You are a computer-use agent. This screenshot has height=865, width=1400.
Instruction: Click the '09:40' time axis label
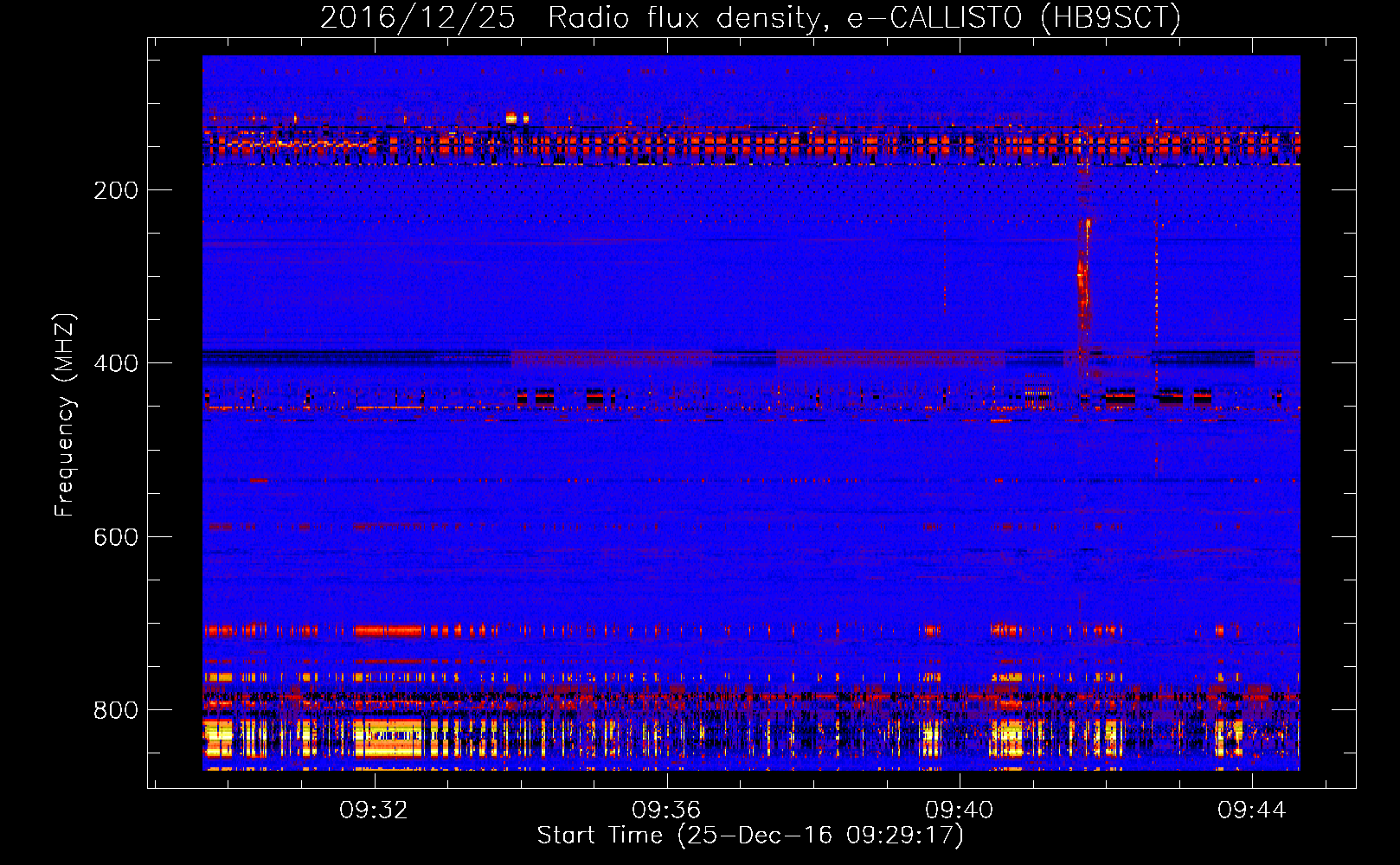click(960, 811)
